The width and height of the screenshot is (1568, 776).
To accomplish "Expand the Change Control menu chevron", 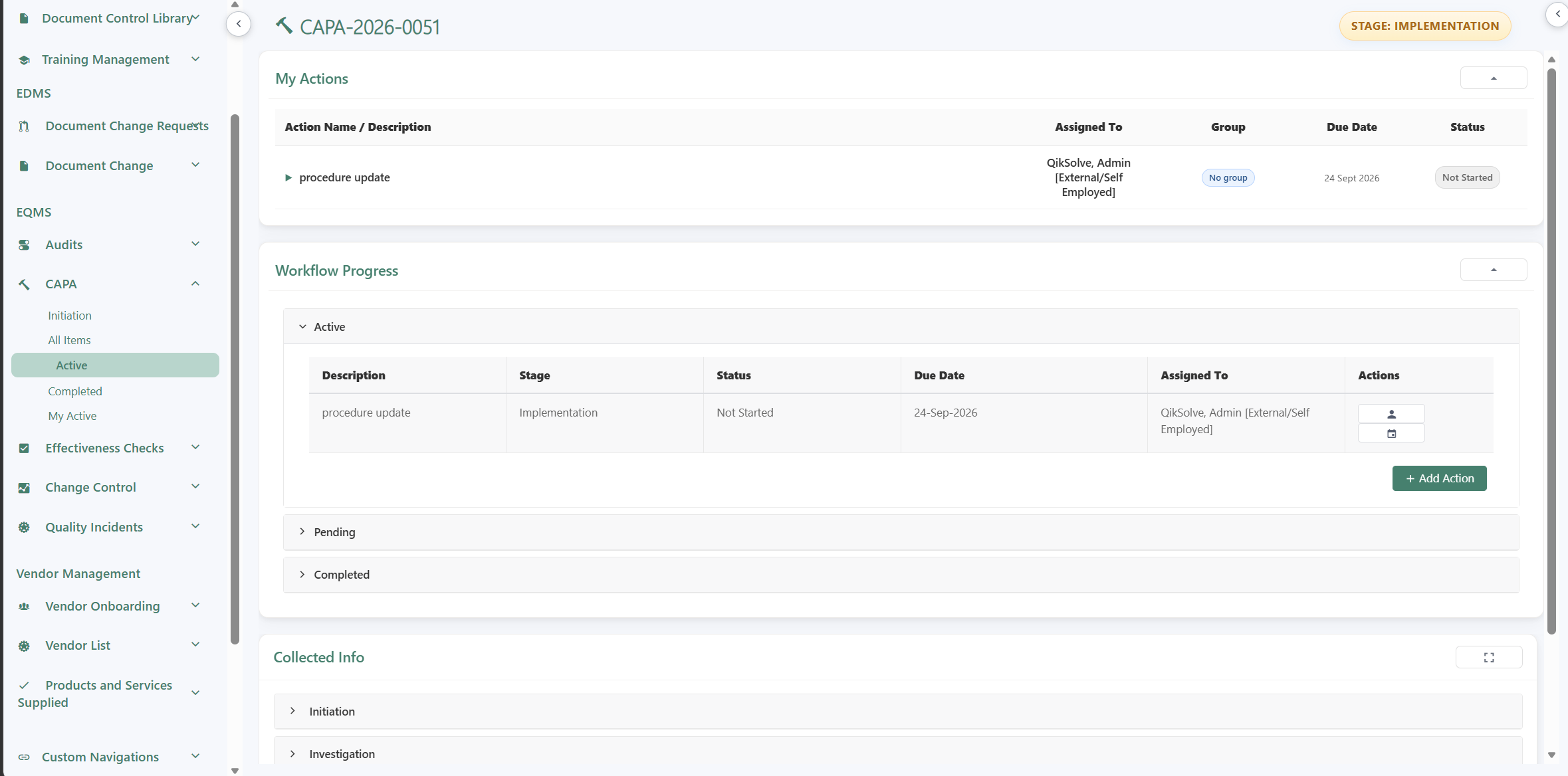I will [x=195, y=486].
